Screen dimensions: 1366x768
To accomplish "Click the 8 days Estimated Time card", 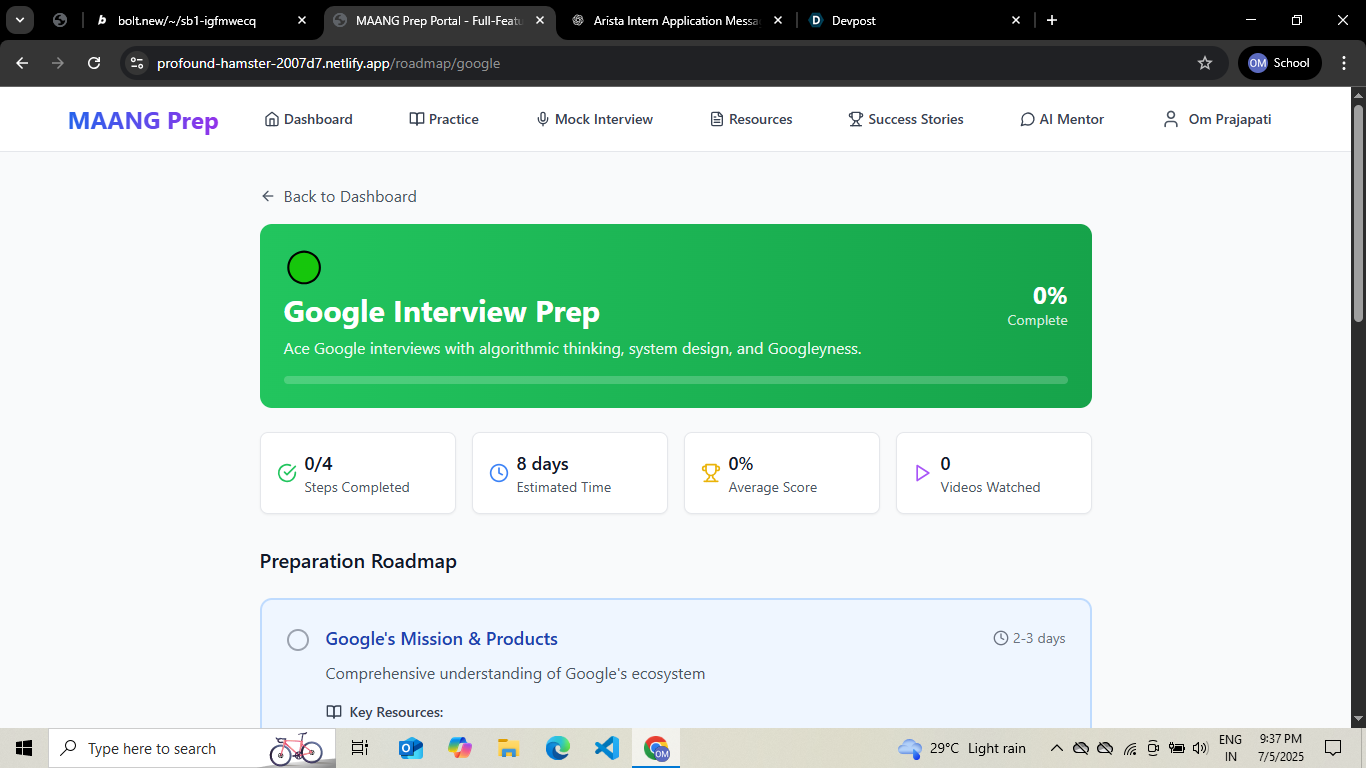I will click(570, 473).
